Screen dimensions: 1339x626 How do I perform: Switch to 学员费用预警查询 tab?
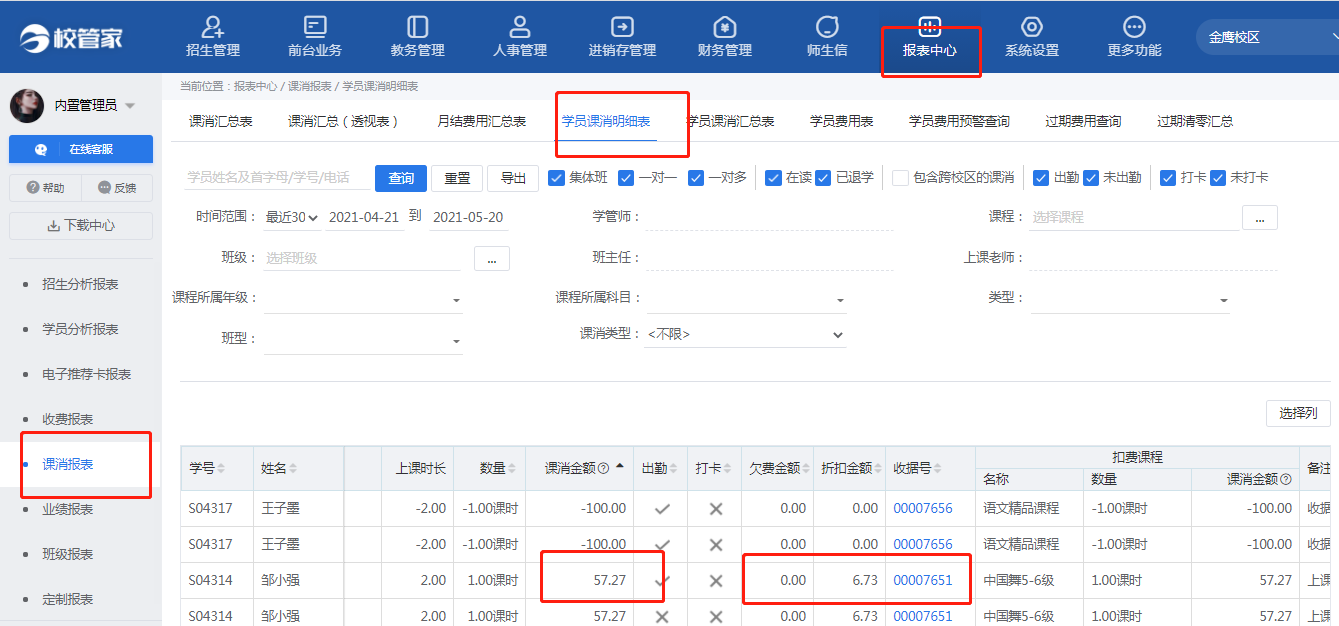pyautogui.click(x=959, y=121)
